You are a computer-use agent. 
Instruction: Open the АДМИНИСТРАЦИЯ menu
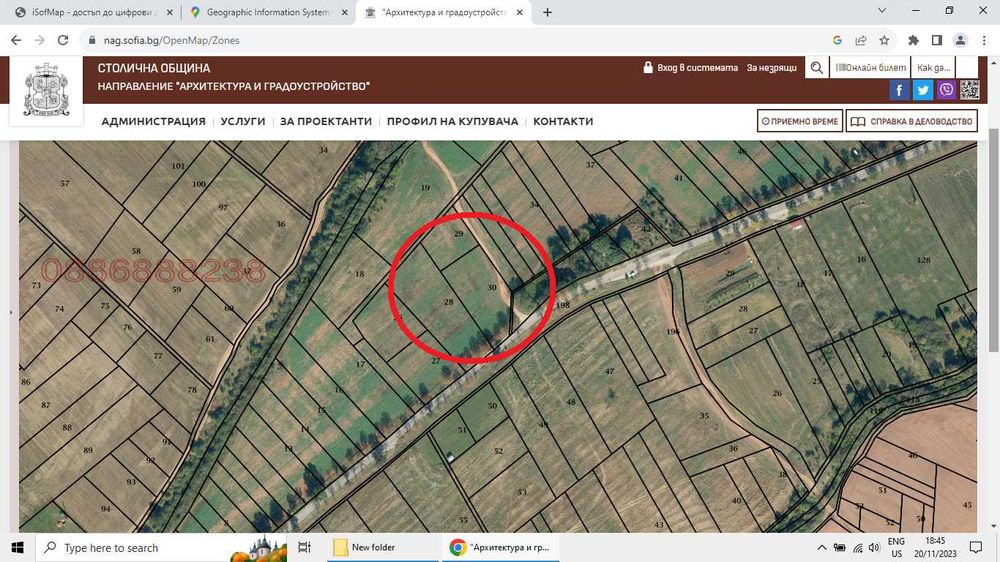(x=154, y=121)
